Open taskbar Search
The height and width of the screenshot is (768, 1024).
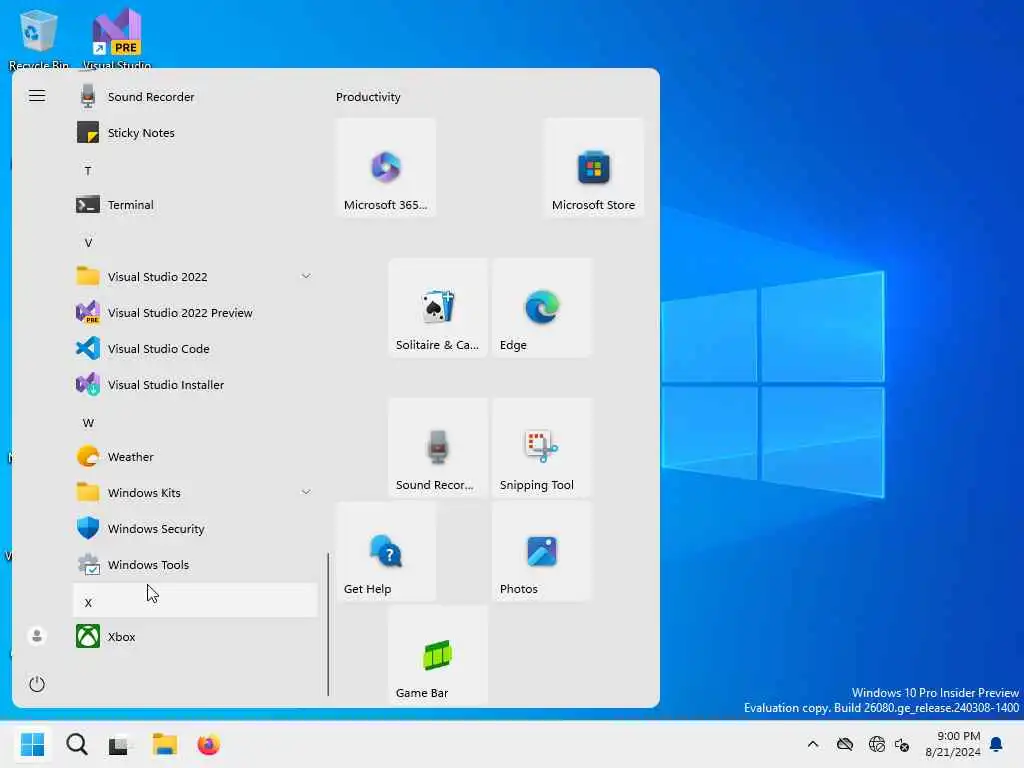point(76,744)
